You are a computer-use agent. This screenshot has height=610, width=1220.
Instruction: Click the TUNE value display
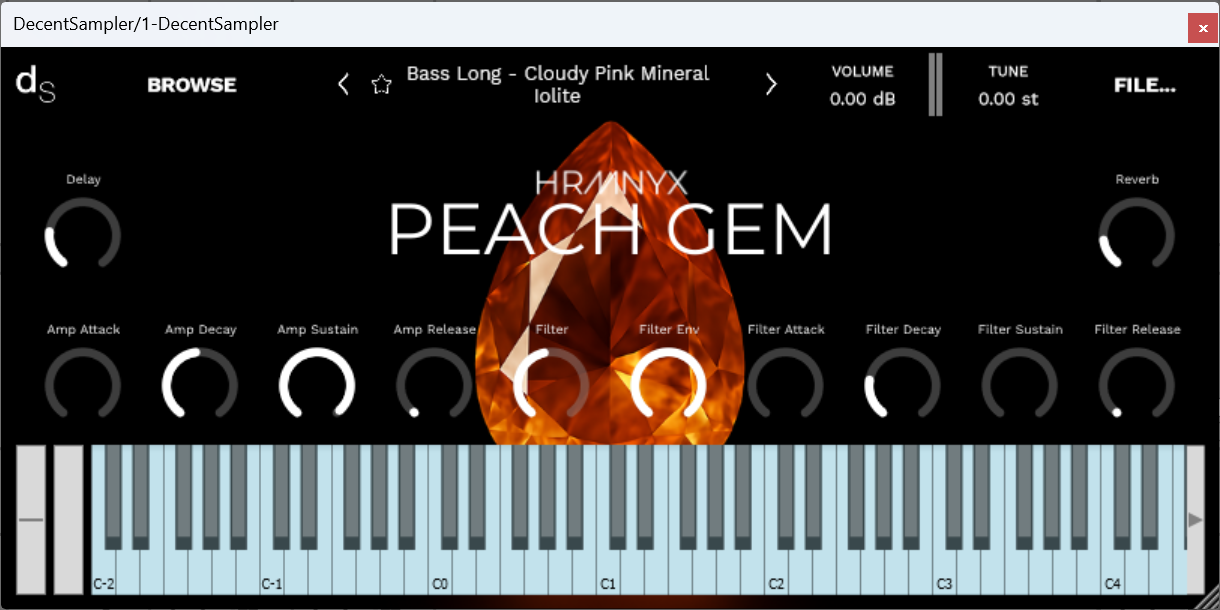[x=1009, y=99]
